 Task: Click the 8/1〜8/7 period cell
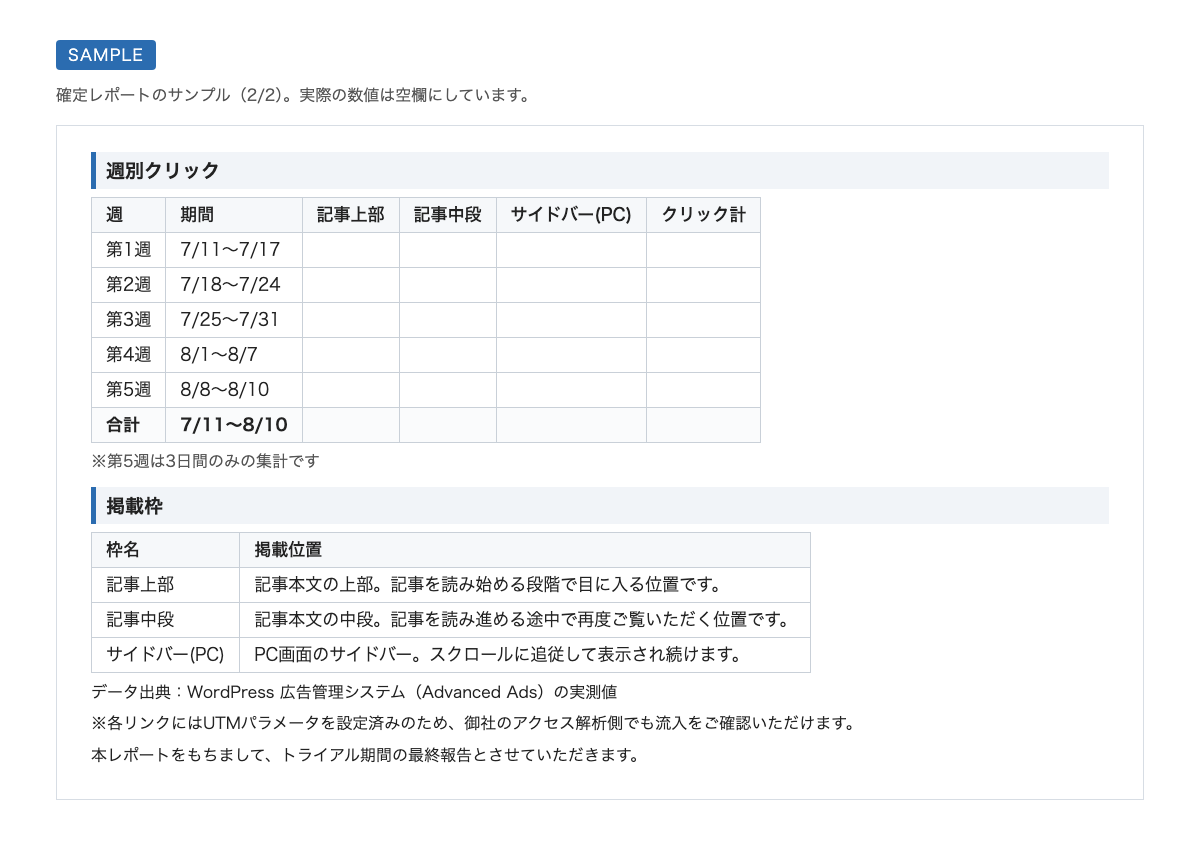234,355
